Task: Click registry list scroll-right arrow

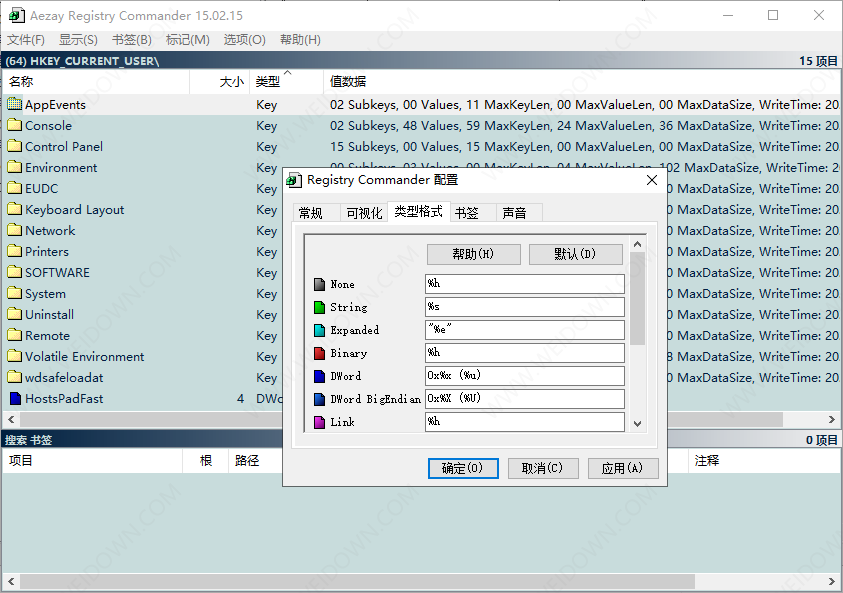Action: (x=832, y=419)
